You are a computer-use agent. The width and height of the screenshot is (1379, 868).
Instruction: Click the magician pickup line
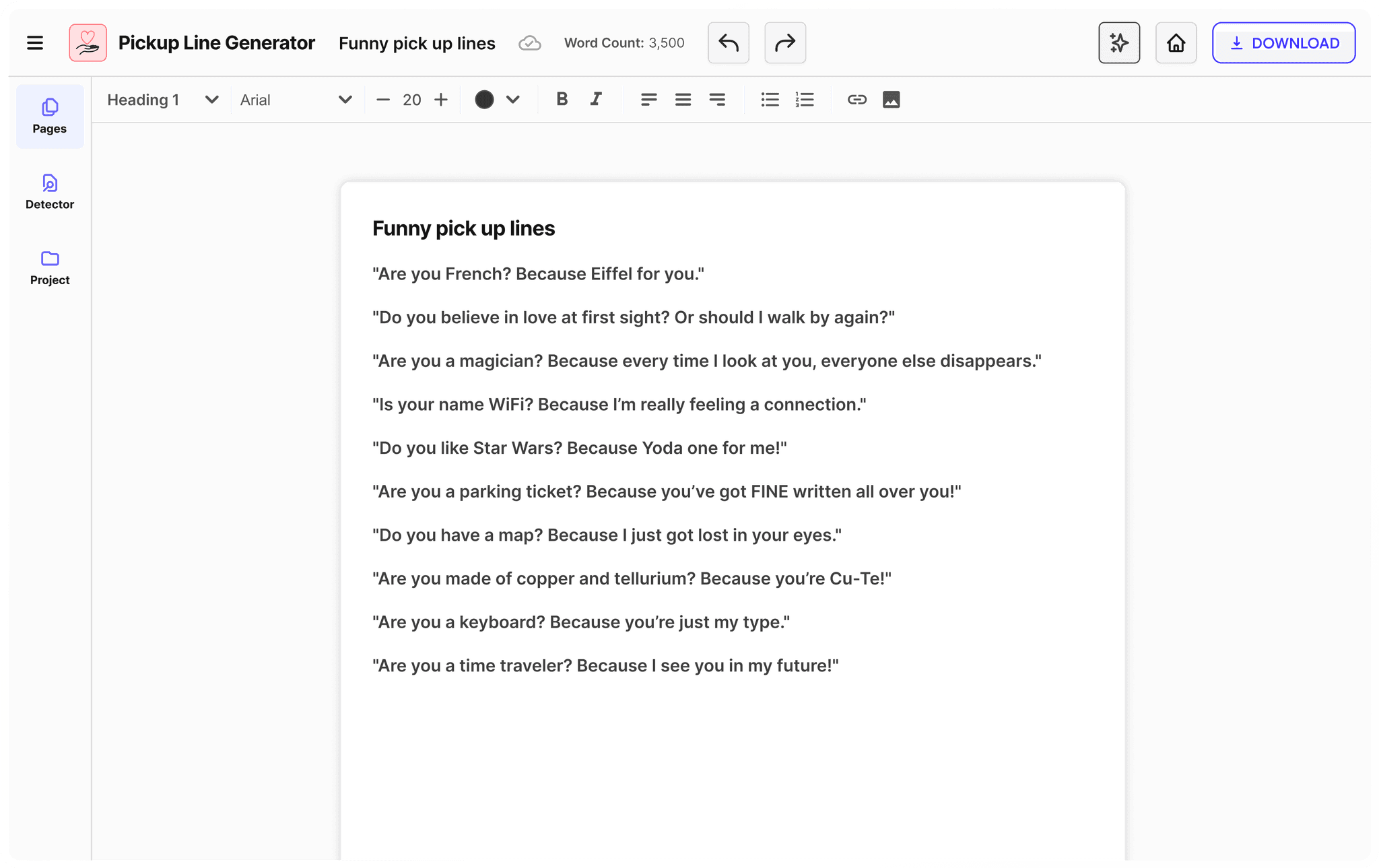[x=707, y=361]
